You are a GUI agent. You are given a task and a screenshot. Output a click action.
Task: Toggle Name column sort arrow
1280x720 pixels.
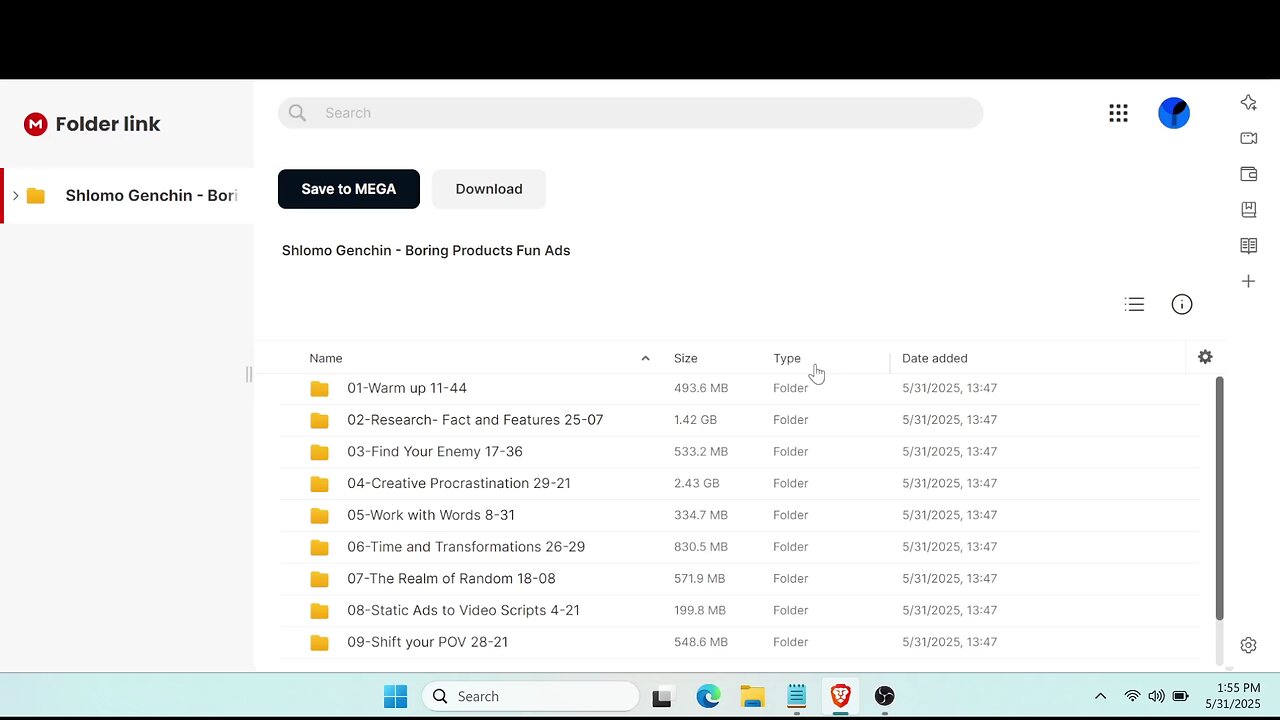pos(645,358)
